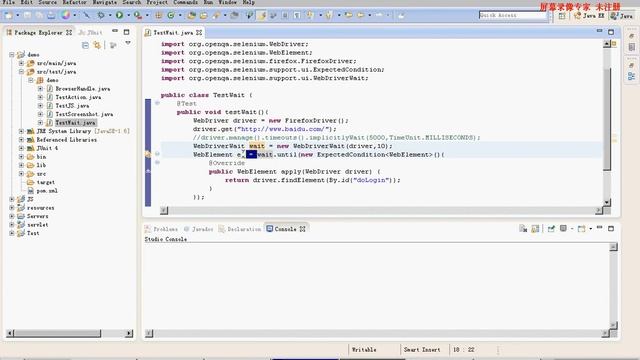Open the File menu

coord(9,2)
